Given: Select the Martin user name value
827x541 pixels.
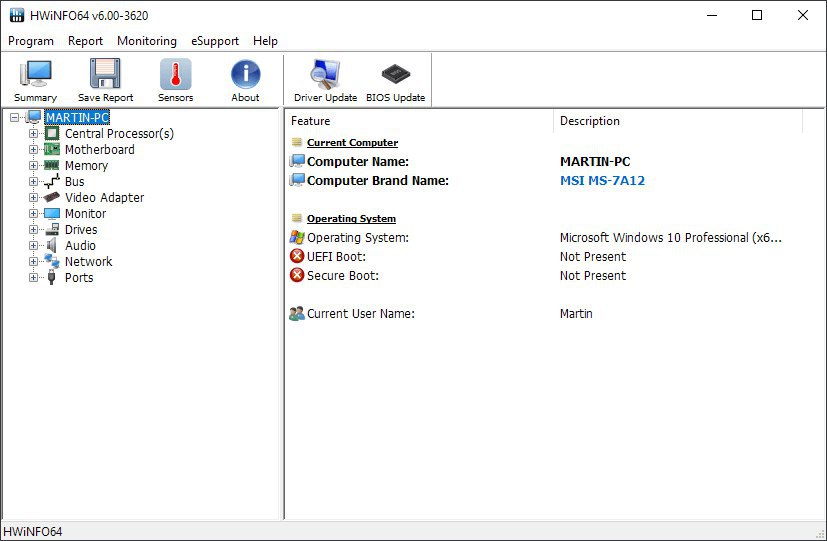Looking at the screenshot, I should pyautogui.click(x=576, y=313).
